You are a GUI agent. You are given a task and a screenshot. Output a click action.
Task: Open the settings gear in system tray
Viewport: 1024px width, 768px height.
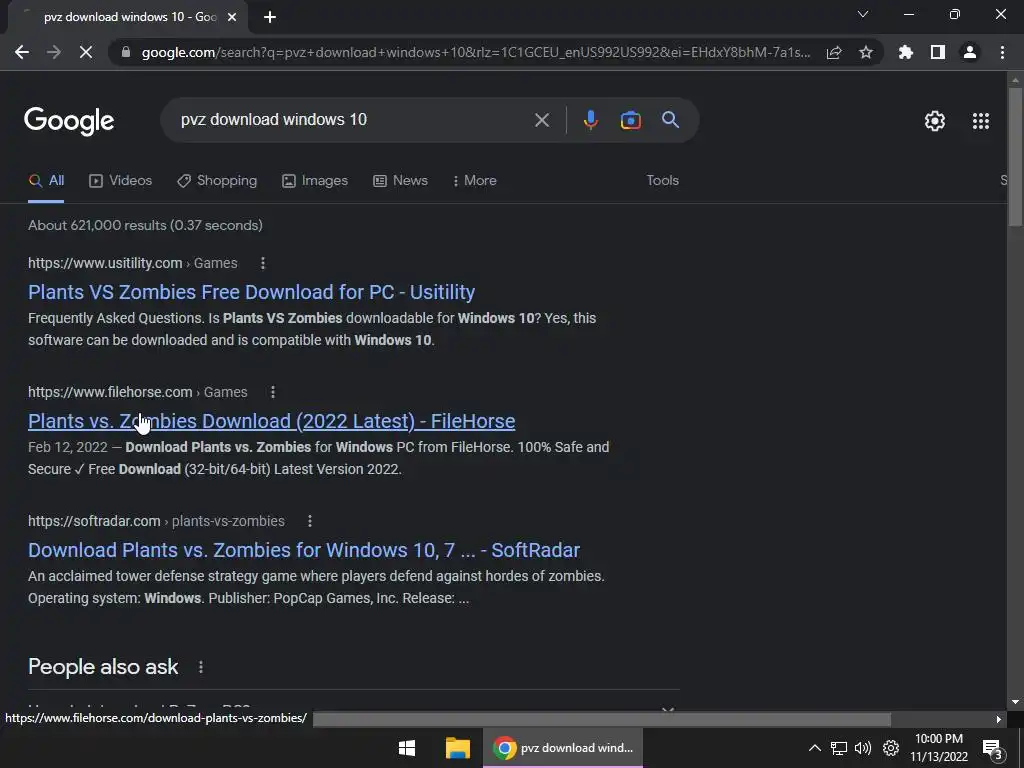click(891, 748)
